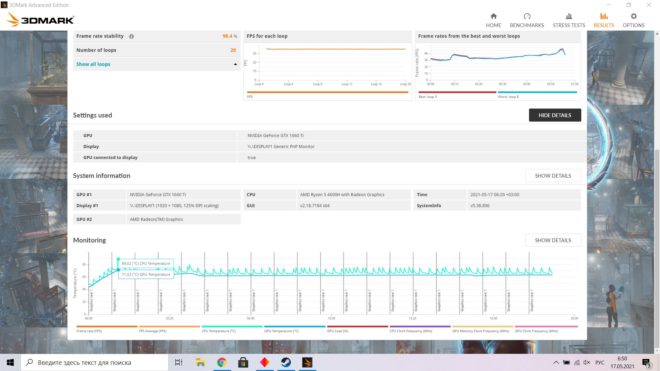Image resolution: width=660 pixels, height=371 pixels.
Task: Open the Stress Tests tab
Action: coord(569,20)
